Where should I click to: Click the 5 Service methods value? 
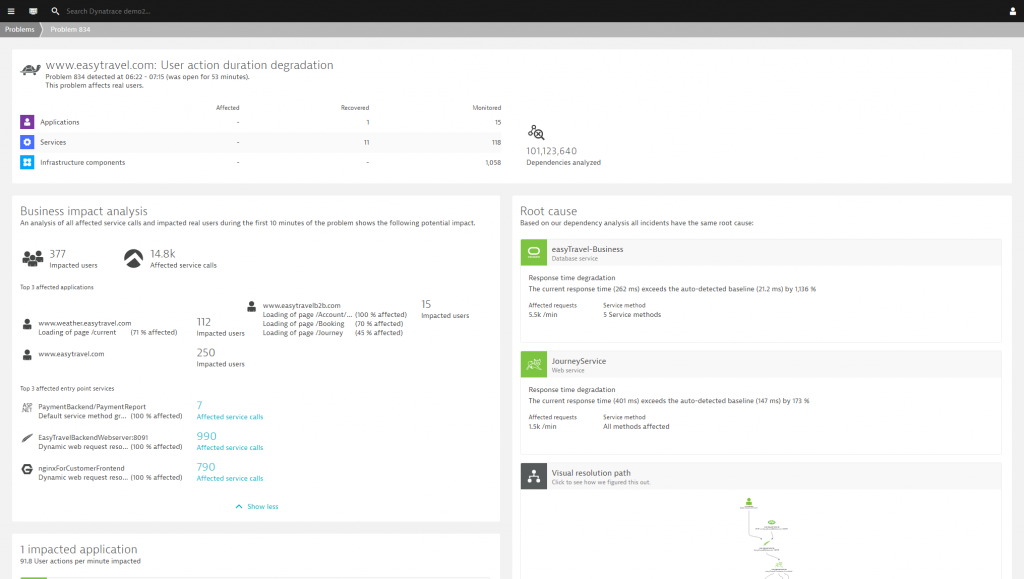point(632,315)
